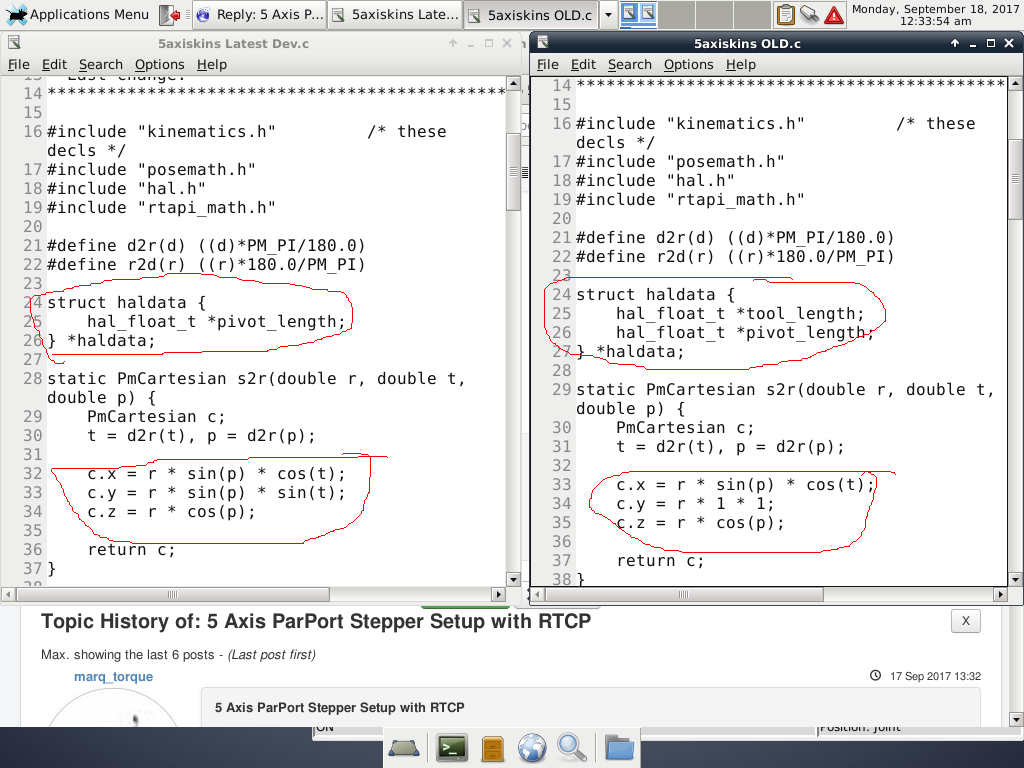This screenshot has height=768, width=1024.
Task: Click horizontal scrollbar right arrow in OLD.c window
Action: point(1001,594)
